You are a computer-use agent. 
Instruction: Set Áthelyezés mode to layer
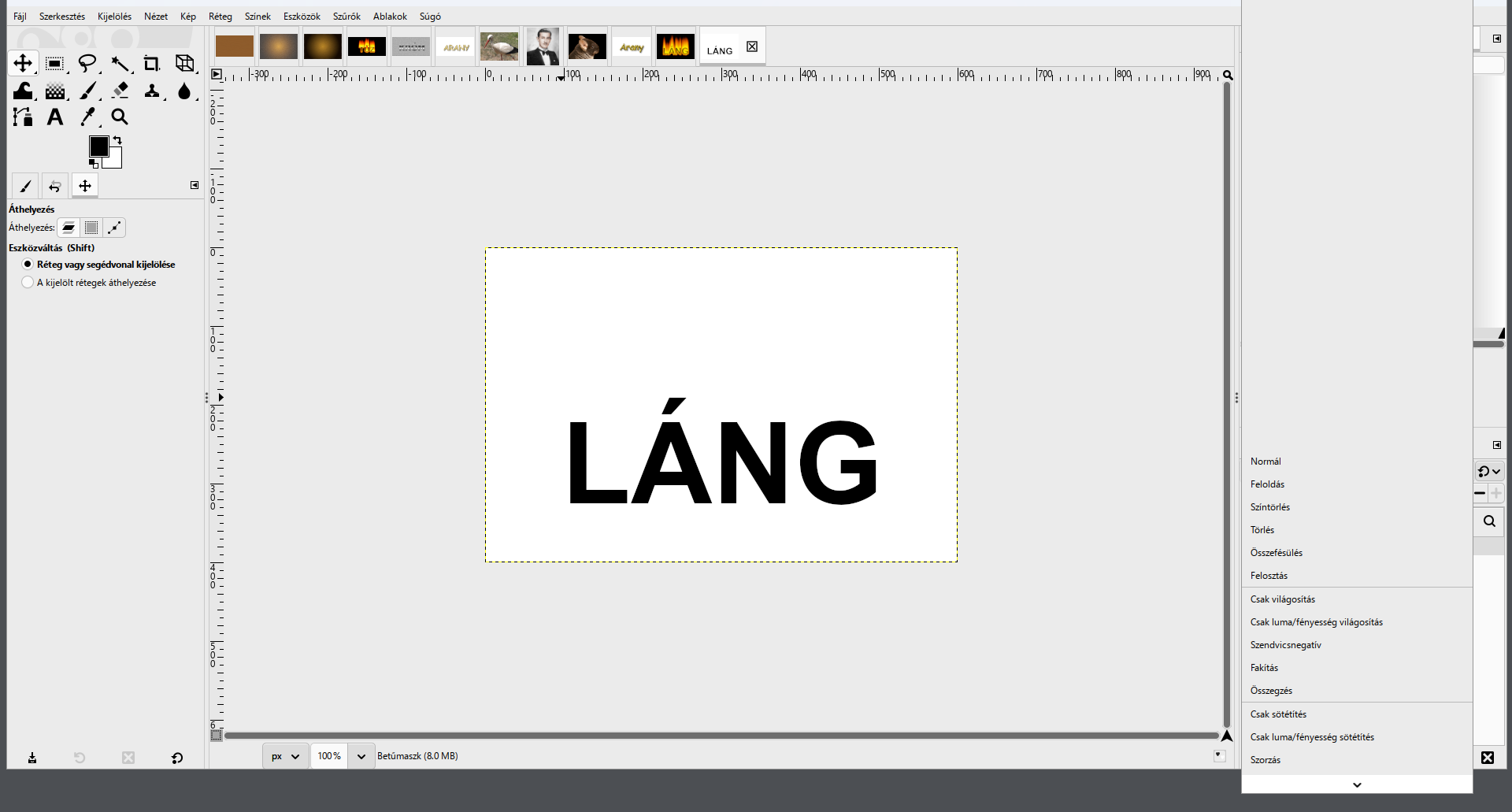[x=69, y=228]
